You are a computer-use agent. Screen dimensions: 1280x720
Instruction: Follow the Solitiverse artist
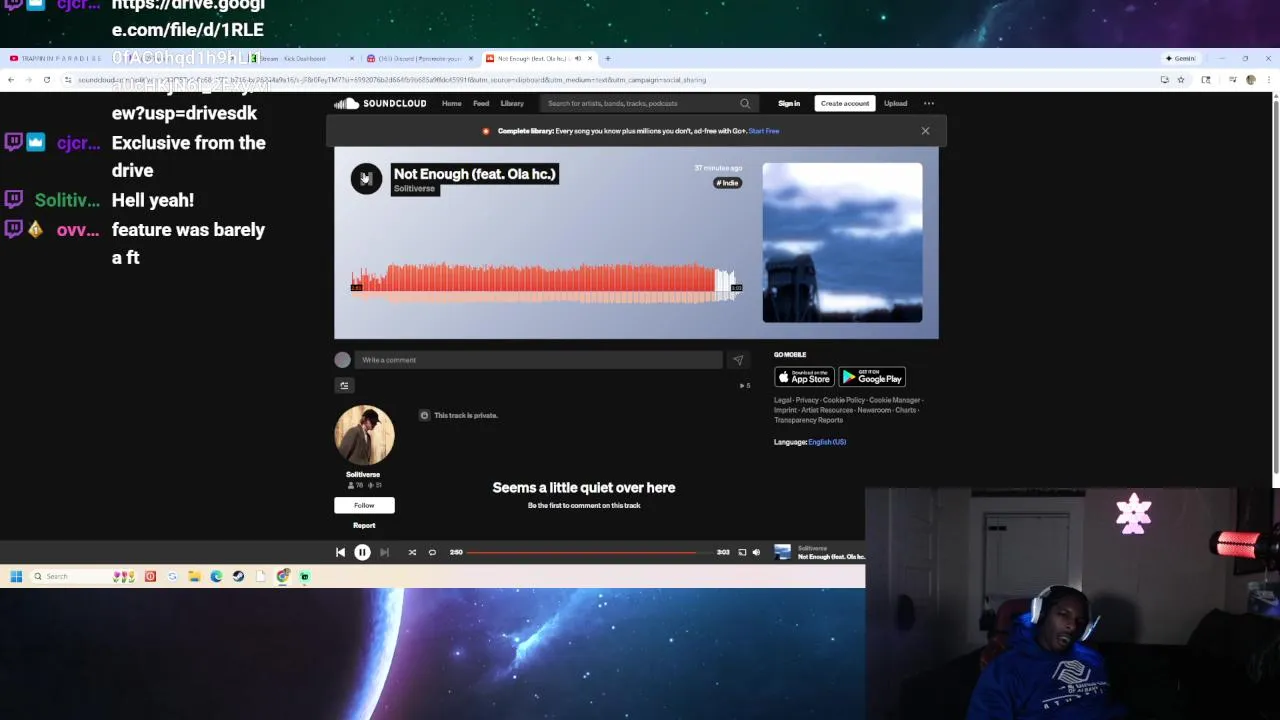tap(364, 505)
